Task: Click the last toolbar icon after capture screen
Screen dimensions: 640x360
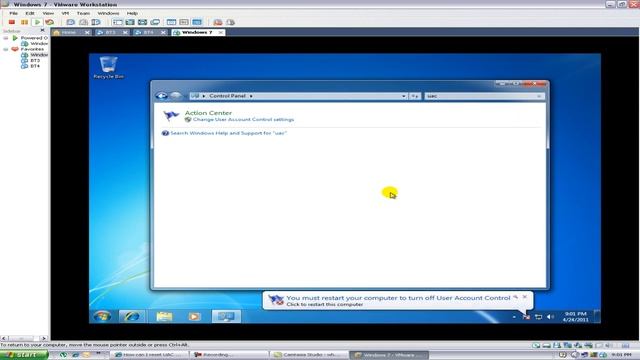Action: tap(231, 22)
